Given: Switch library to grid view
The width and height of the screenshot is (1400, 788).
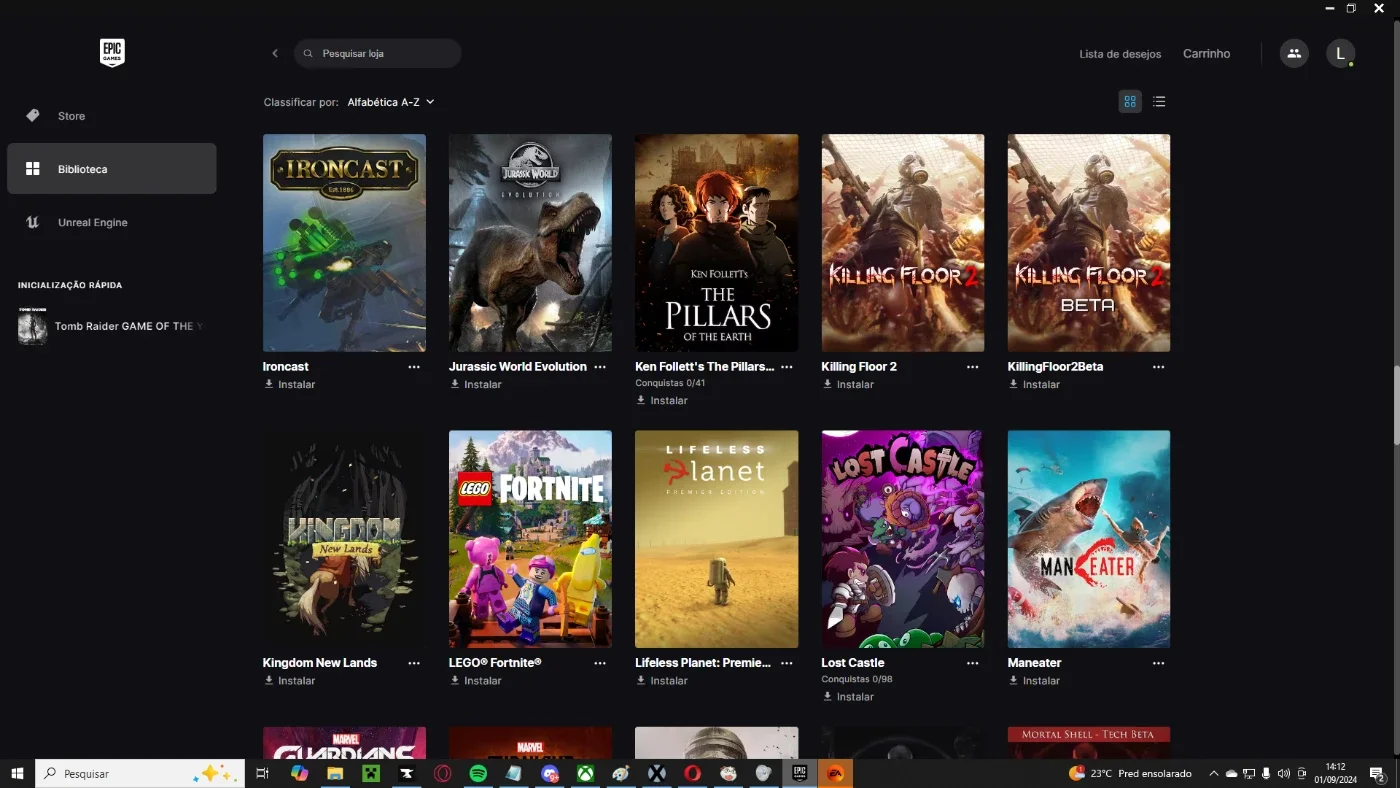Looking at the screenshot, I should point(1130,101).
